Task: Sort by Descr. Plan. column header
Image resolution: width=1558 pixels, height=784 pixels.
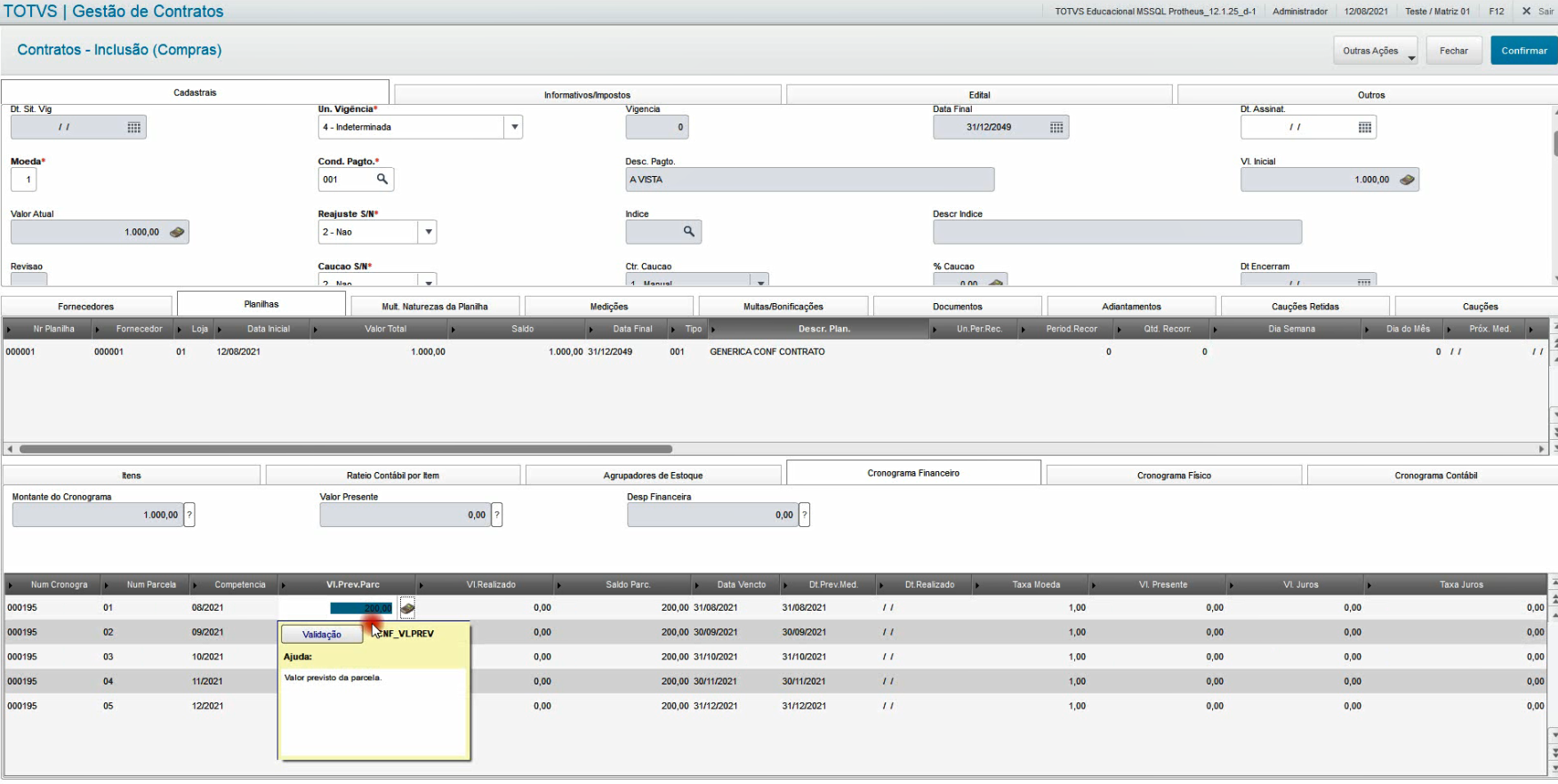Action: pyautogui.click(x=823, y=329)
